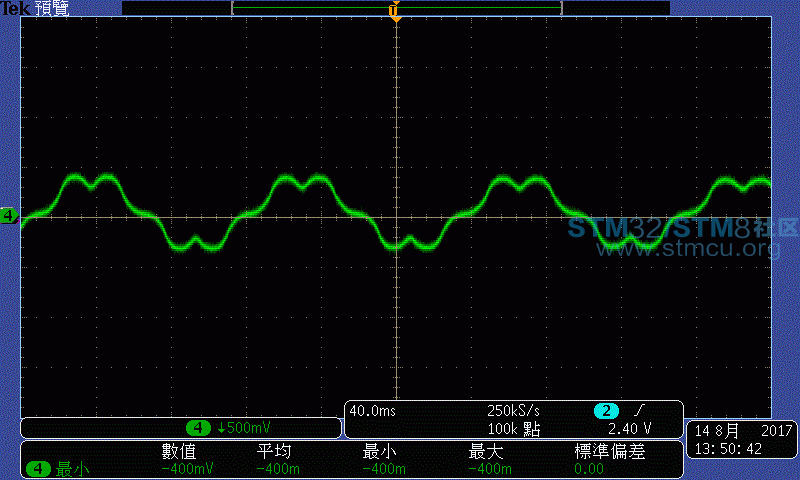This screenshot has width=800, height=480.
Task: Click the 最小 column header
Action: (380, 451)
